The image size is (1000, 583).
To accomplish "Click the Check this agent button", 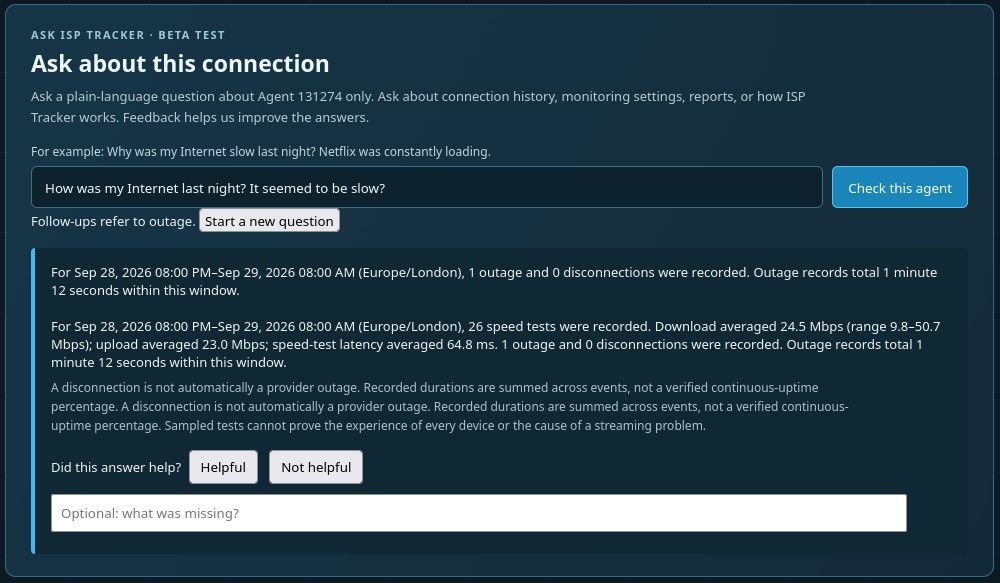I will click(899, 188).
